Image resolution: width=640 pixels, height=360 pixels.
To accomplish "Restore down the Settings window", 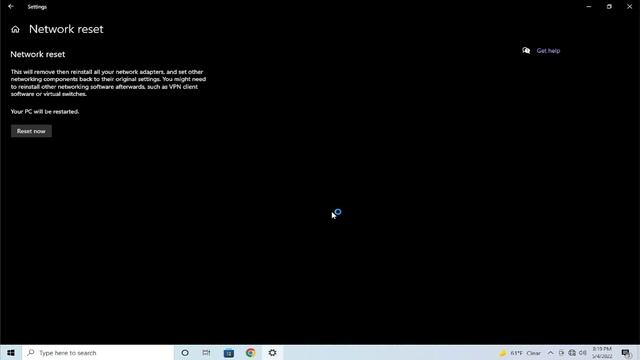I will (609, 7).
